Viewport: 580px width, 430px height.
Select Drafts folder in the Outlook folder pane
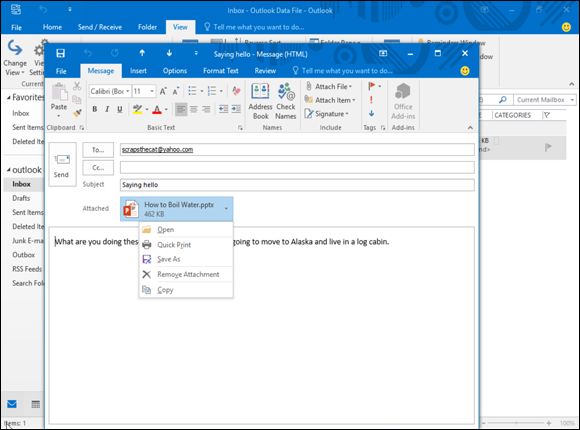[21, 198]
